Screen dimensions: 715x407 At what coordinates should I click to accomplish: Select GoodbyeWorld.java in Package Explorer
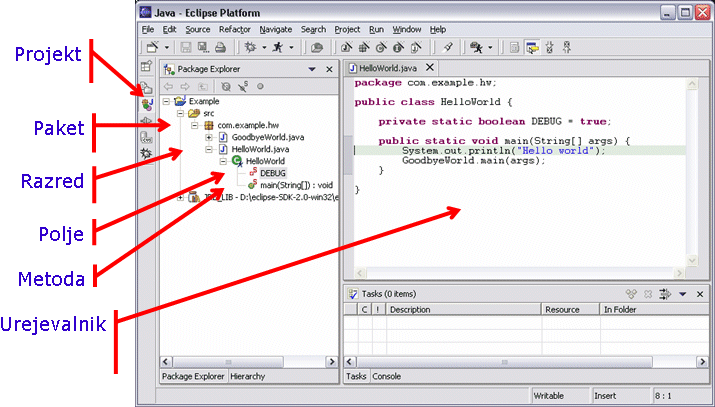pyautogui.click(x=268, y=137)
